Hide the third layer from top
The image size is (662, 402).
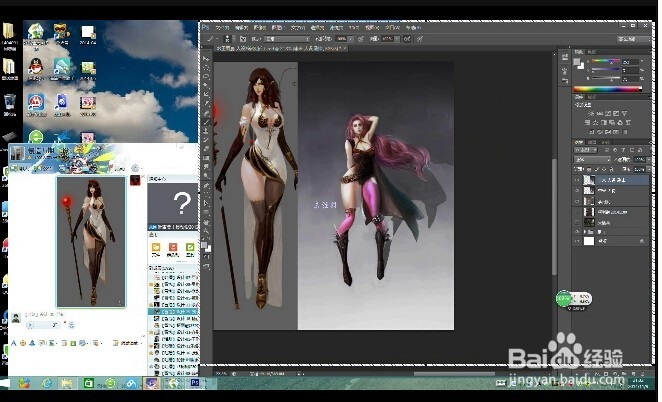coord(577,201)
